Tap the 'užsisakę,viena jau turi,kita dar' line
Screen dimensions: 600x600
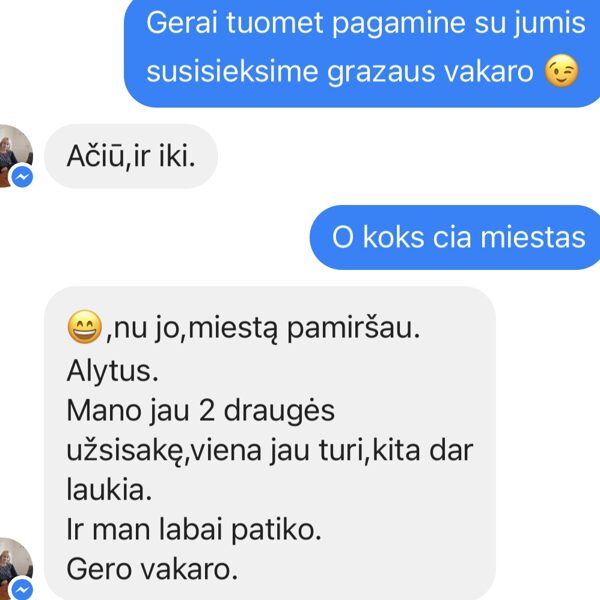point(270,451)
